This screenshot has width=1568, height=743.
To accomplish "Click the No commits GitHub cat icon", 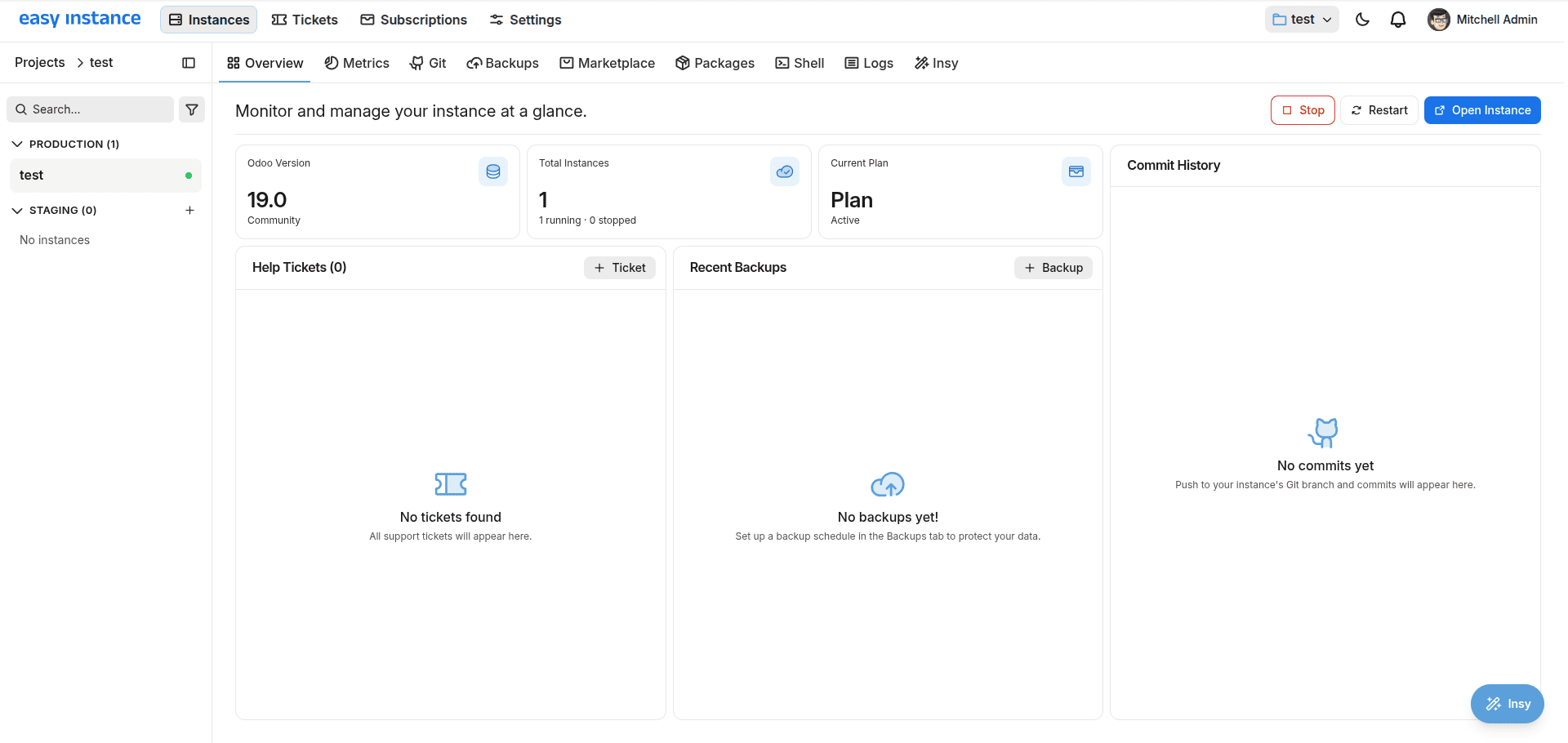I will 1324,433.
